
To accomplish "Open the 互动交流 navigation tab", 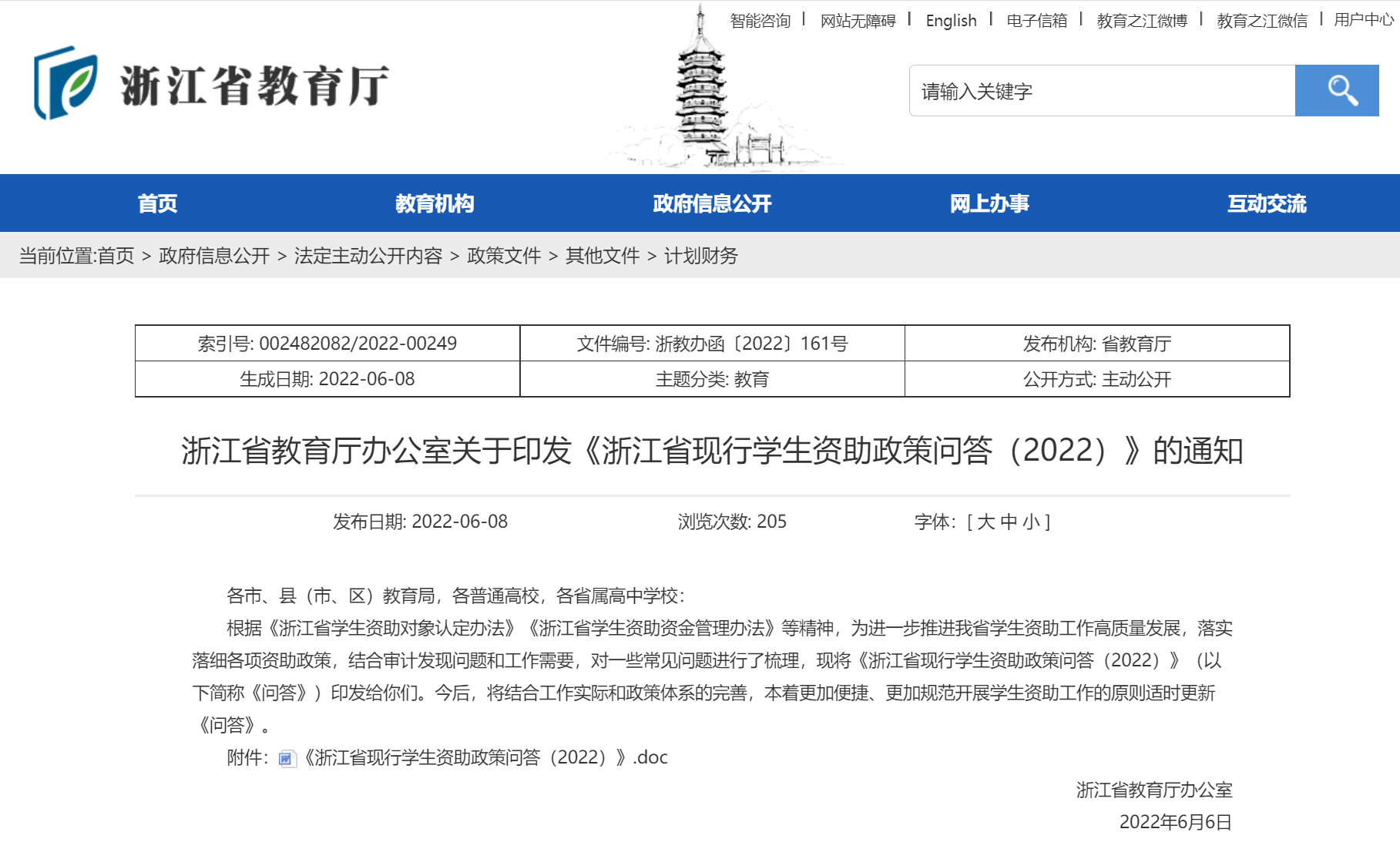I will (1267, 203).
